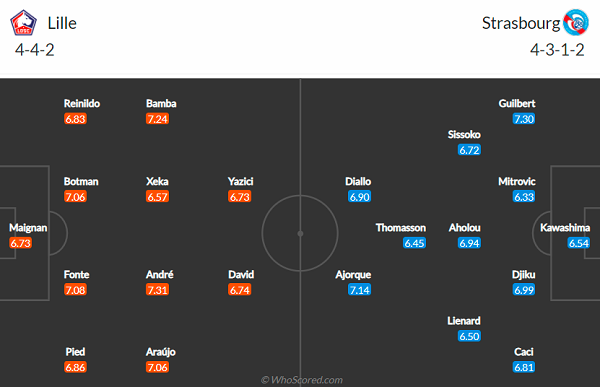Select player name Thomasson
This screenshot has width=600, height=387.
click(x=401, y=228)
